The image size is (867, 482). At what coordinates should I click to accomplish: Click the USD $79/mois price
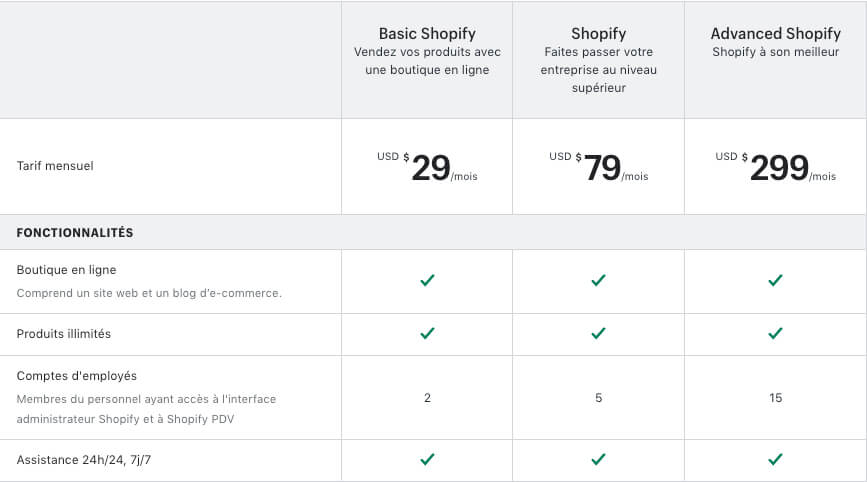598,167
